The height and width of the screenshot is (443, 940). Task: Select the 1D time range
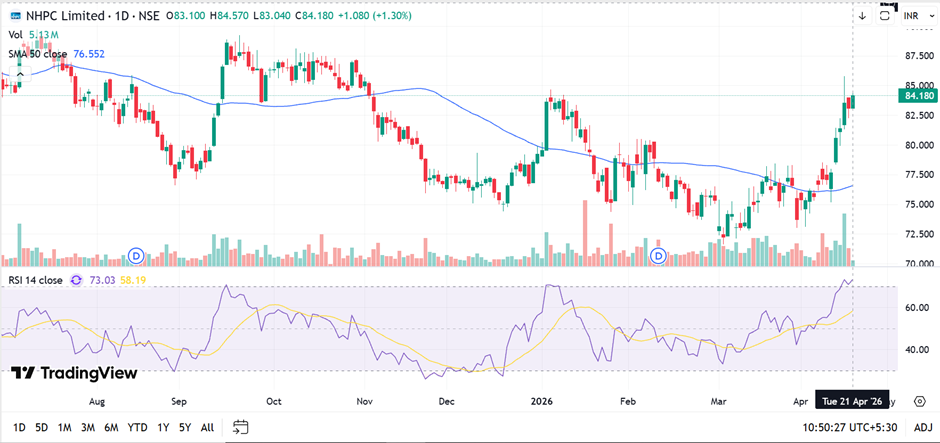[19, 427]
